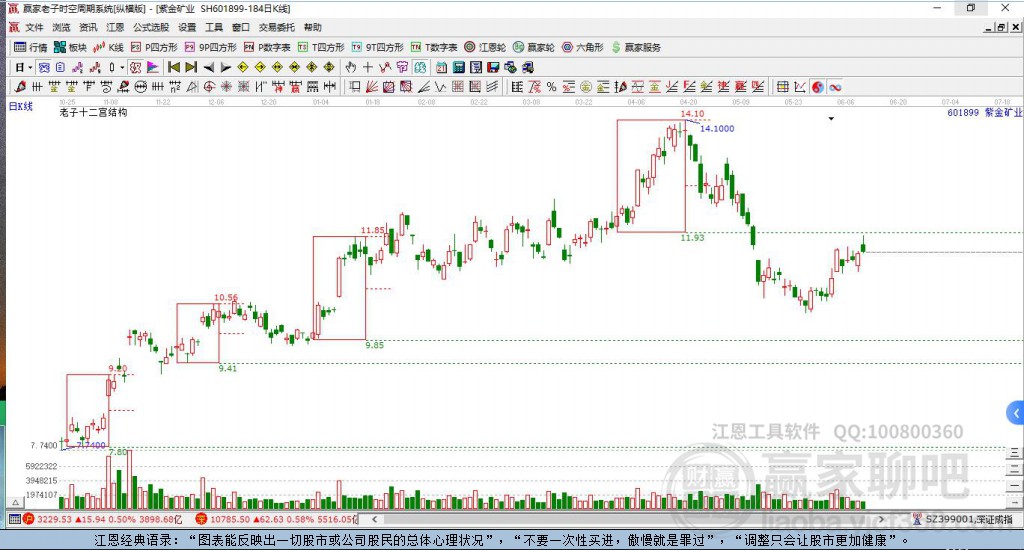The height and width of the screenshot is (550, 1024).
Task: Open the 文件 menu
Action: [34, 27]
